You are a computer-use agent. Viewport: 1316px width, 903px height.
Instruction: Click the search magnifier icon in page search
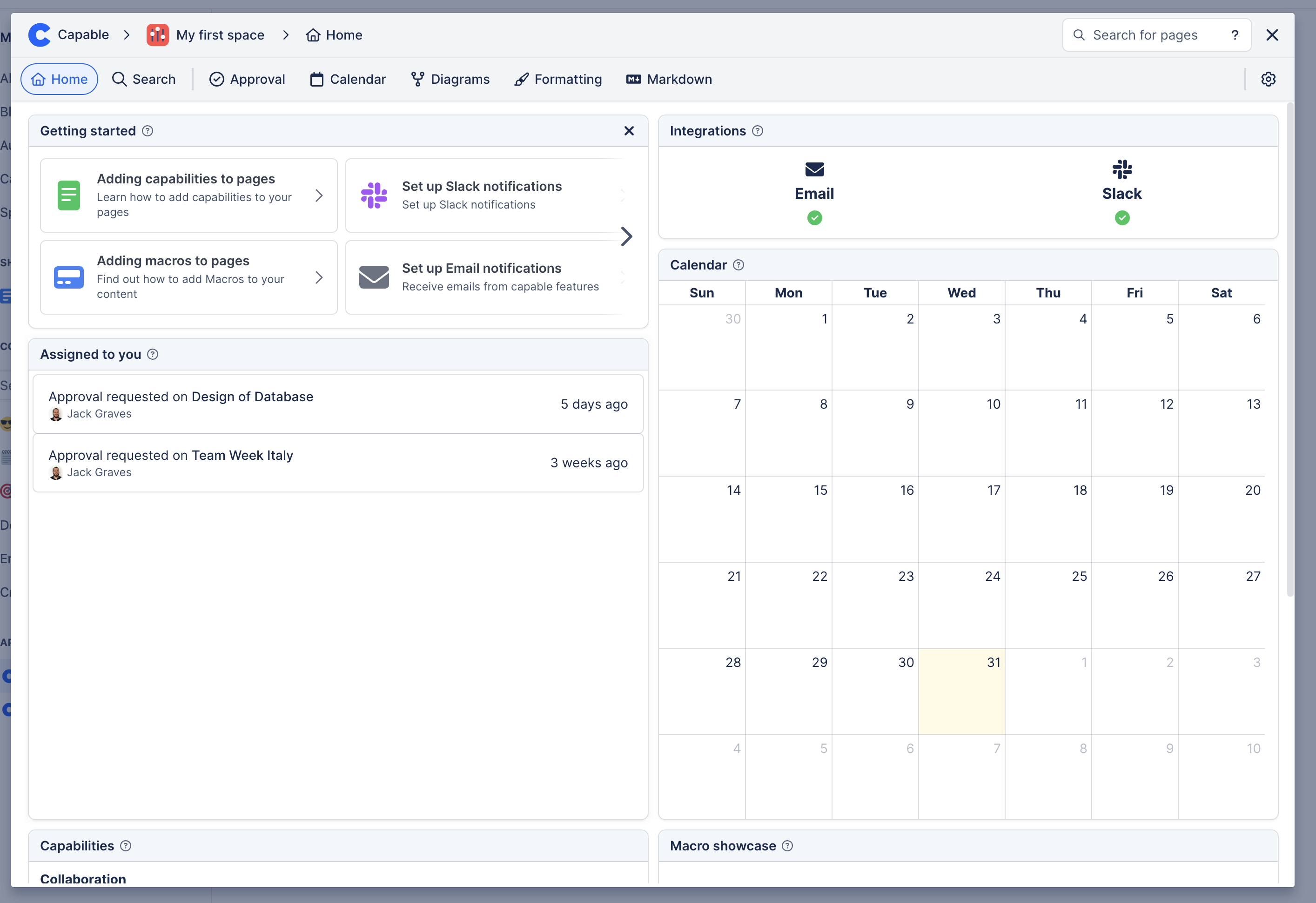click(1079, 35)
